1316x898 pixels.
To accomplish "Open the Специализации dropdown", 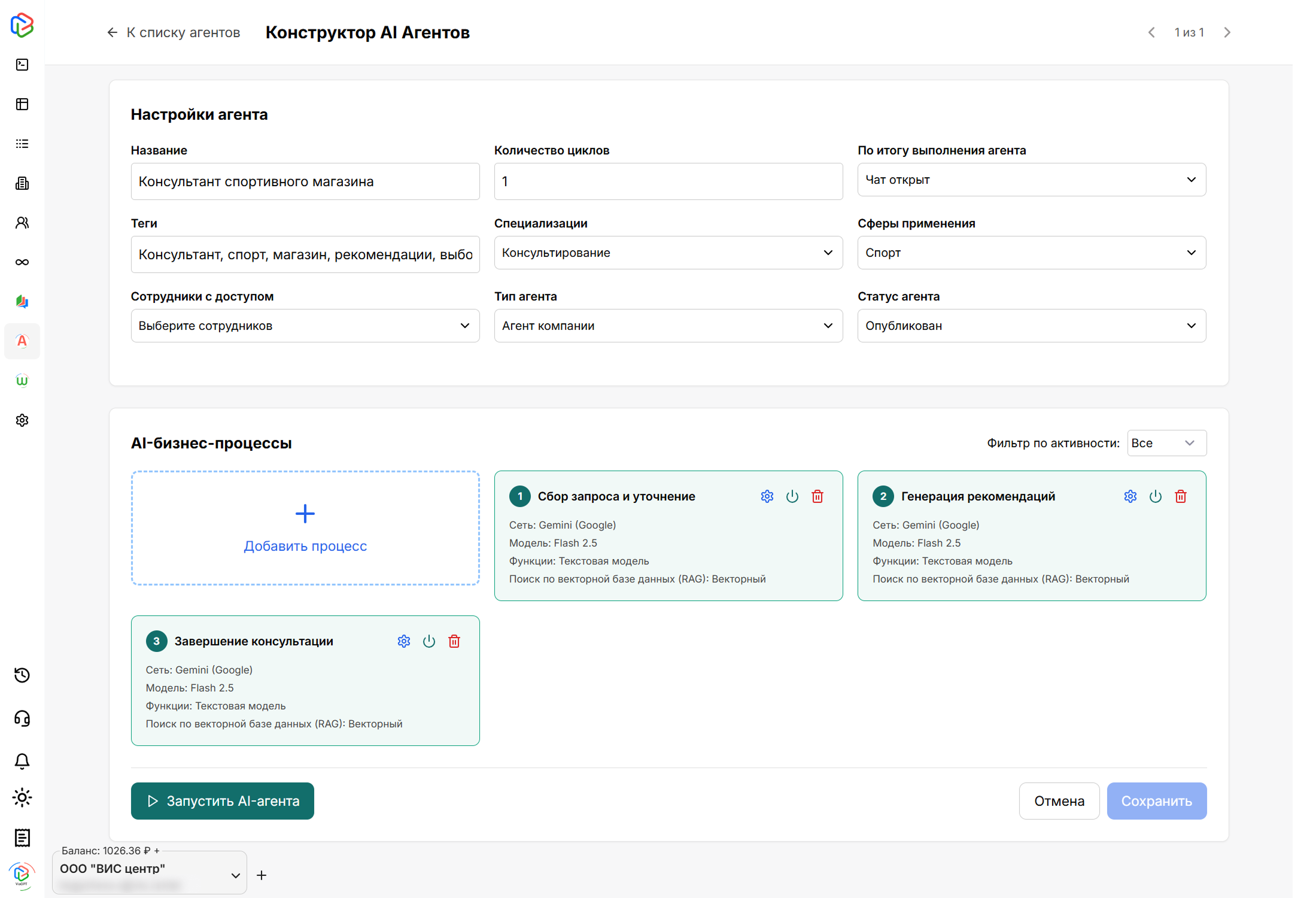I will tap(668, 253).
